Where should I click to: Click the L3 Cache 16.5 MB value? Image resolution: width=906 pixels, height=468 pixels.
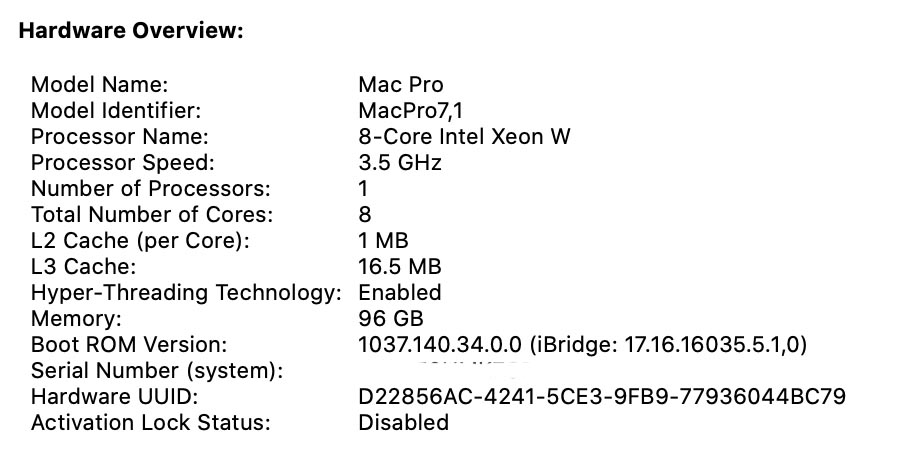(x=399, y=267)
